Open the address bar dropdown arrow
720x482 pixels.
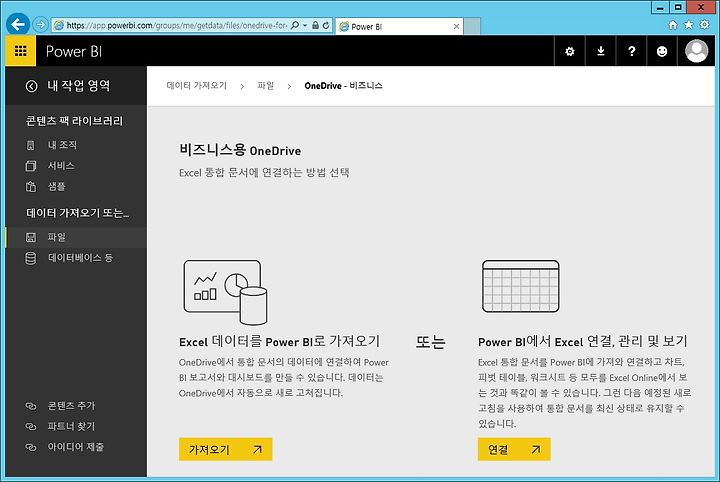click(305, 26)
